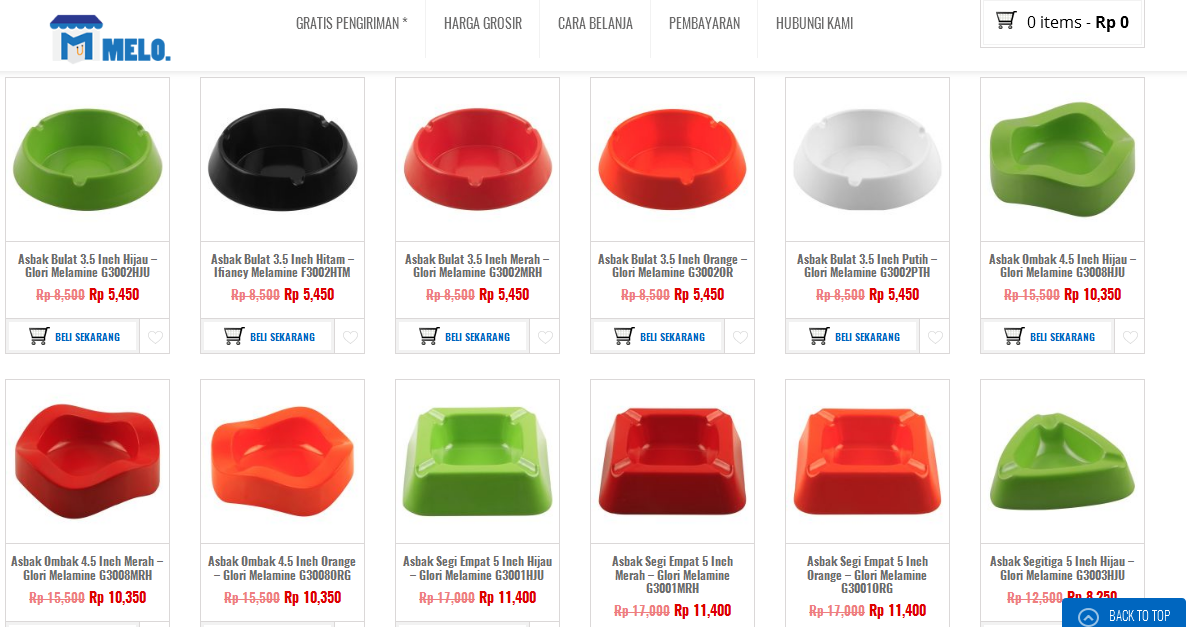Viewport: 1187px width, 627px height.
Task: Click heart icon for Asbak Ombak Hijau
Action: (x=1130, y=337)
